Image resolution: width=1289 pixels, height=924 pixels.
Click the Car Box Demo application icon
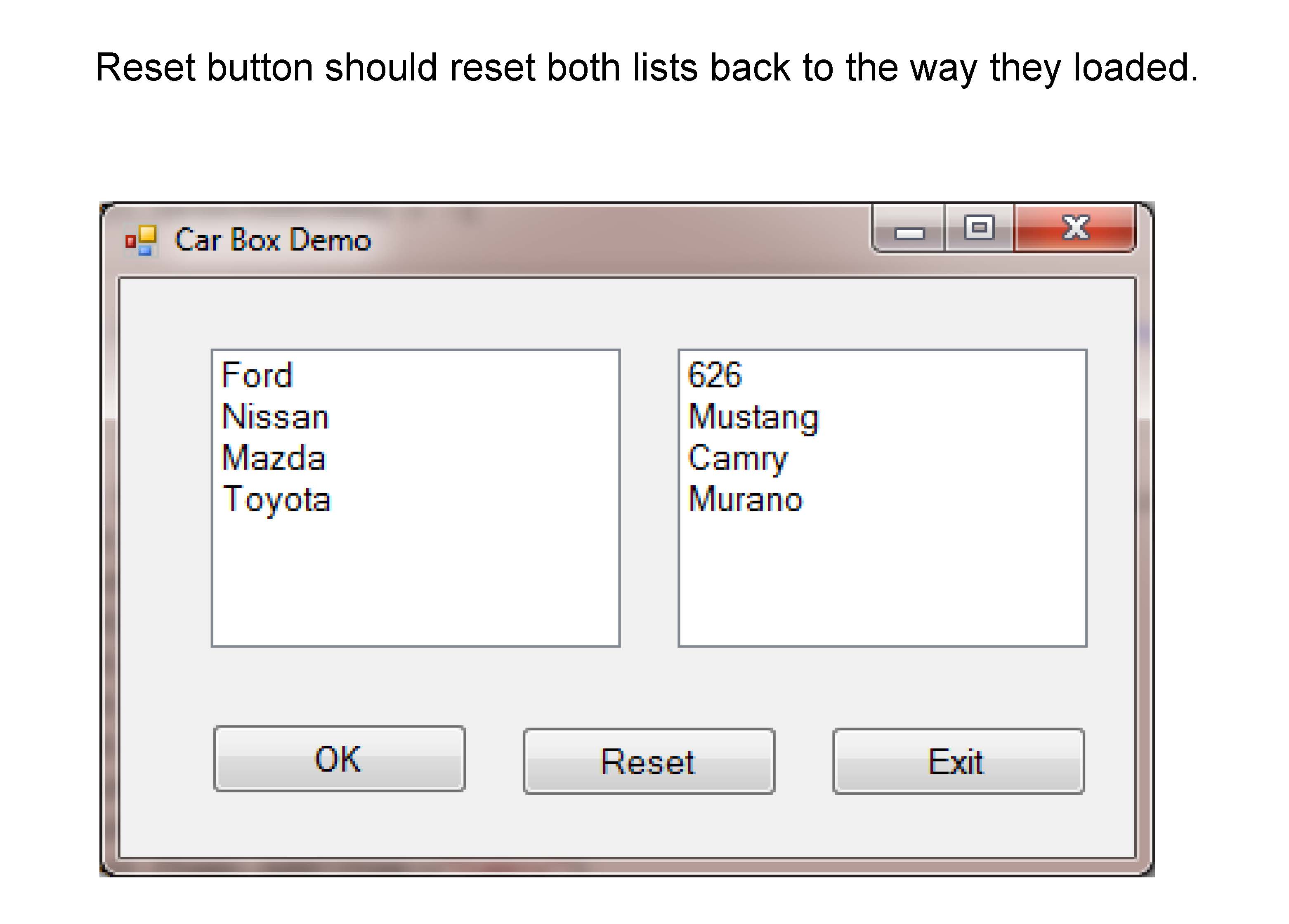coord(140,240)
